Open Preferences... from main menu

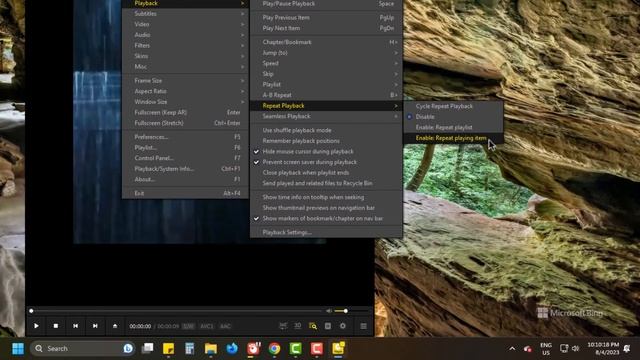click(185, 137)
